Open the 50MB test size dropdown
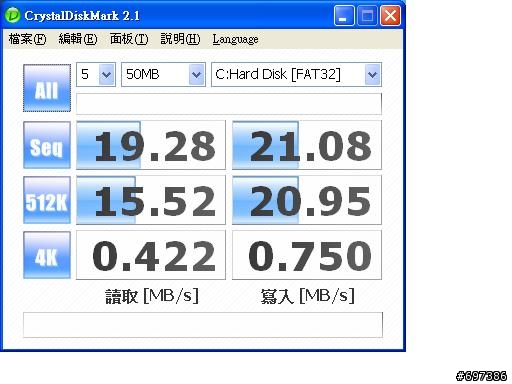This screenshot has height=384, width=512. 163,74
